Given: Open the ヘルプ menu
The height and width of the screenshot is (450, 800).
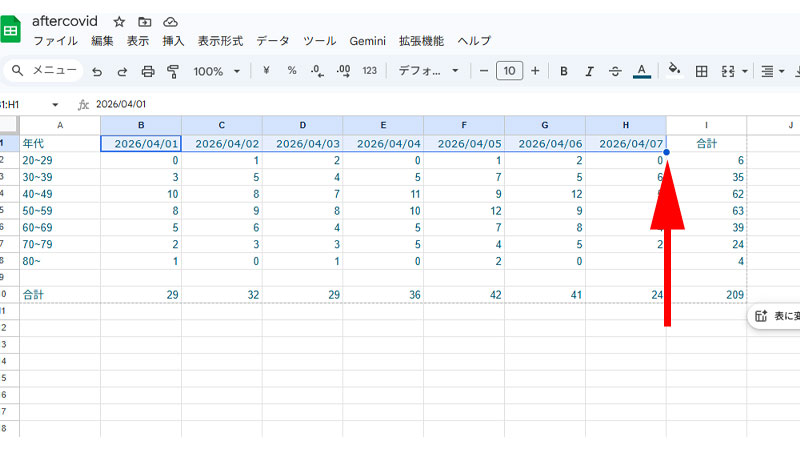Looking at the screenshot, I should click(x=474, y=41).
